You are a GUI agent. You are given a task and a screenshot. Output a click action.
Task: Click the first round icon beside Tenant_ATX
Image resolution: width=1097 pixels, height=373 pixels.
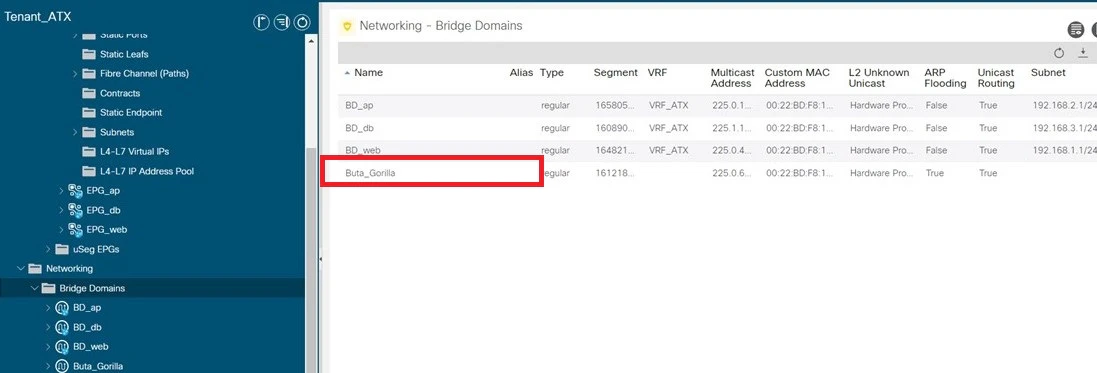(x=262, y=23)
